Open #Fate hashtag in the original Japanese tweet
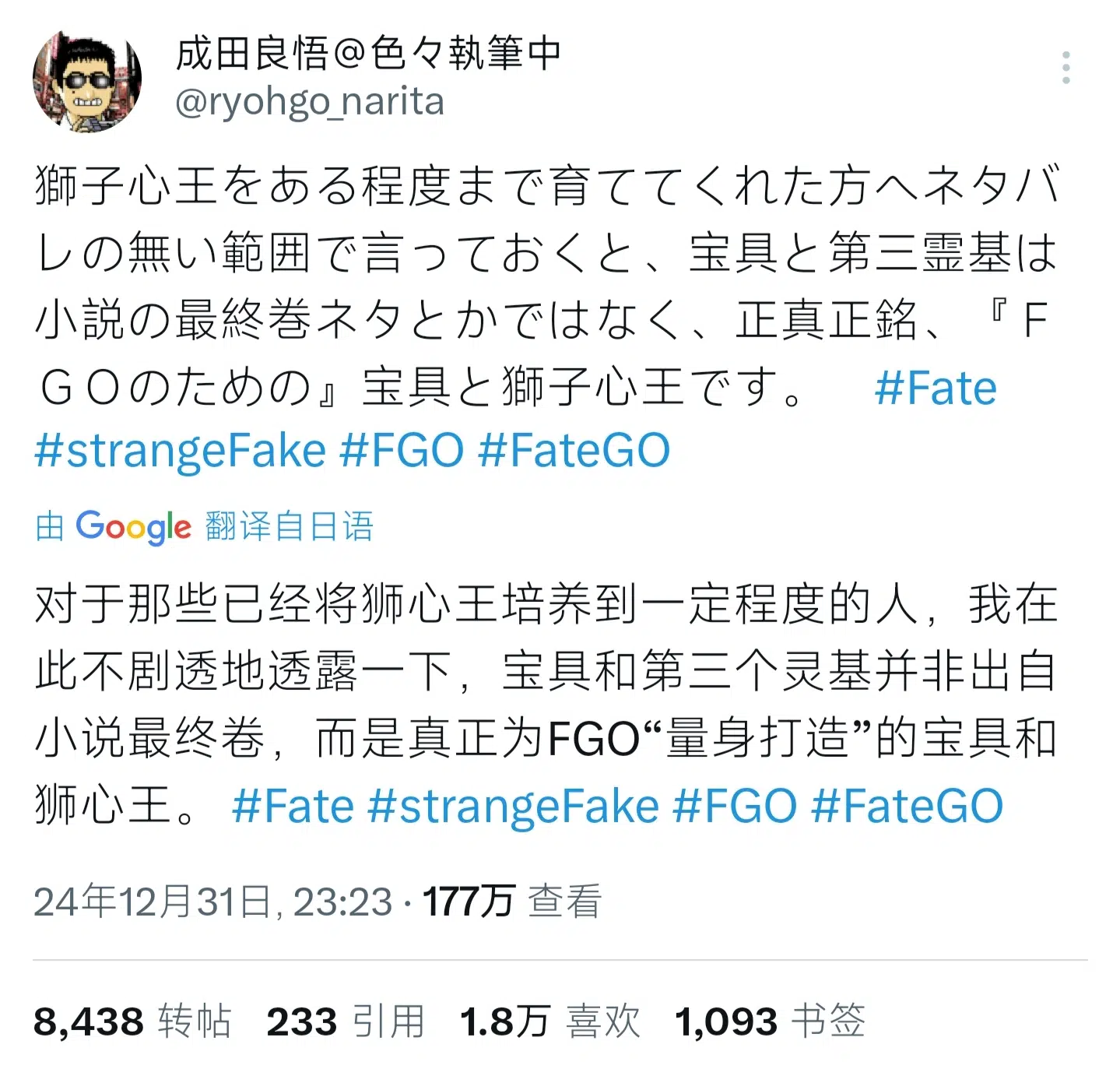The height and width of the screenshot is (1076, 1120). (x=935, y=389)
